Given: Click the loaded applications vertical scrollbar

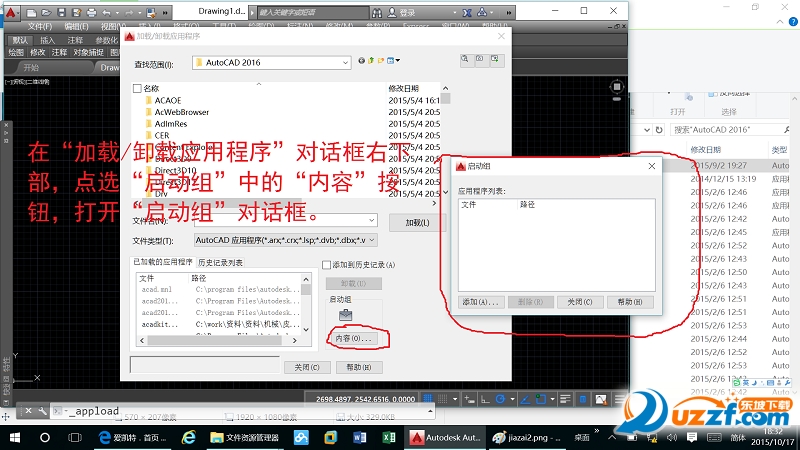Looking at the screenshot, I should point(306,304).
